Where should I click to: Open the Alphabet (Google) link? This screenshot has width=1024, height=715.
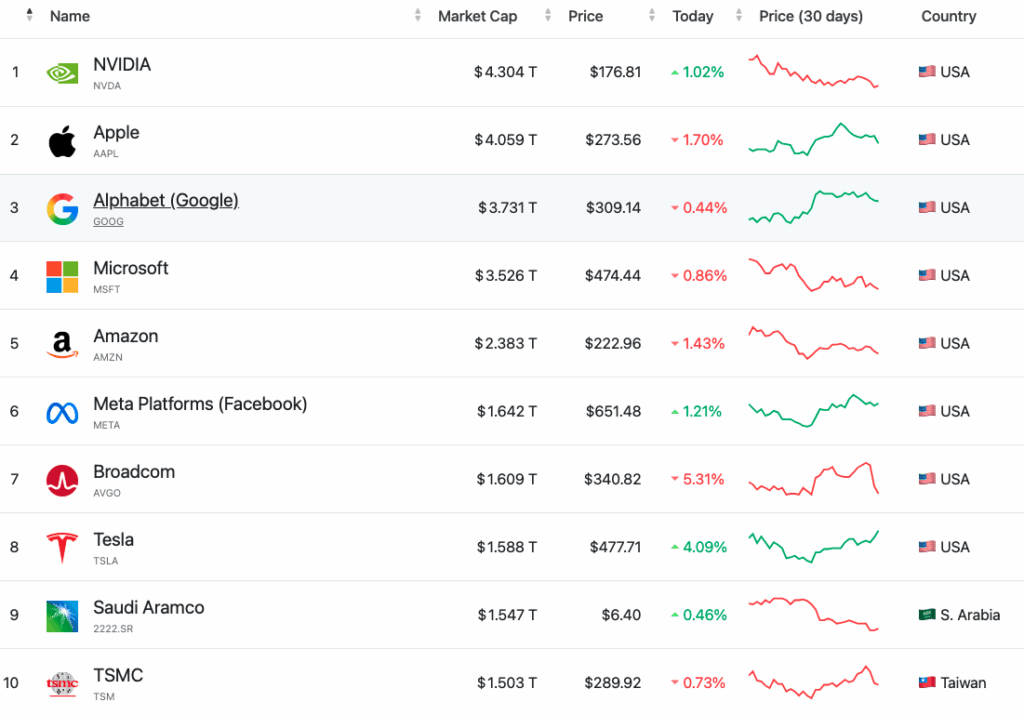pos(165,200)
